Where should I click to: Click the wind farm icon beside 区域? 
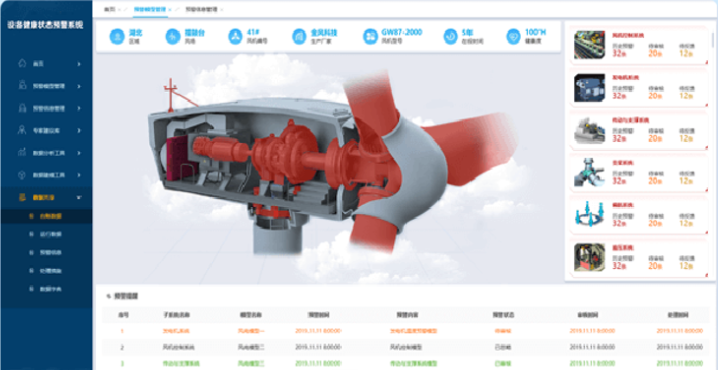(x=173, y=36)
